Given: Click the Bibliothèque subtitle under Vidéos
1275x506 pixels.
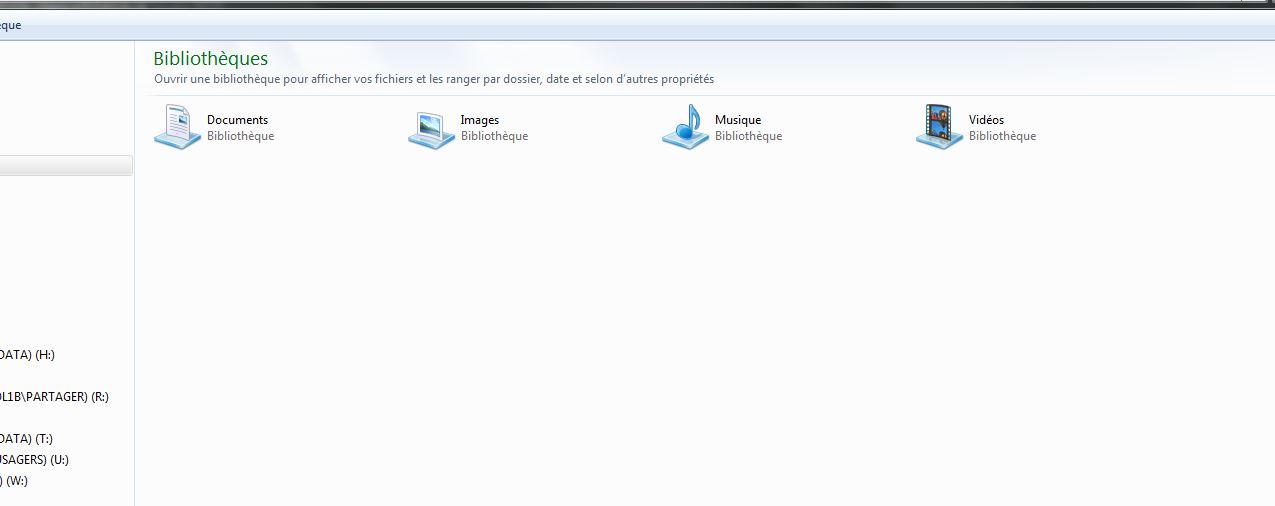Looking at the screenshot, I should pos(1002,136).
